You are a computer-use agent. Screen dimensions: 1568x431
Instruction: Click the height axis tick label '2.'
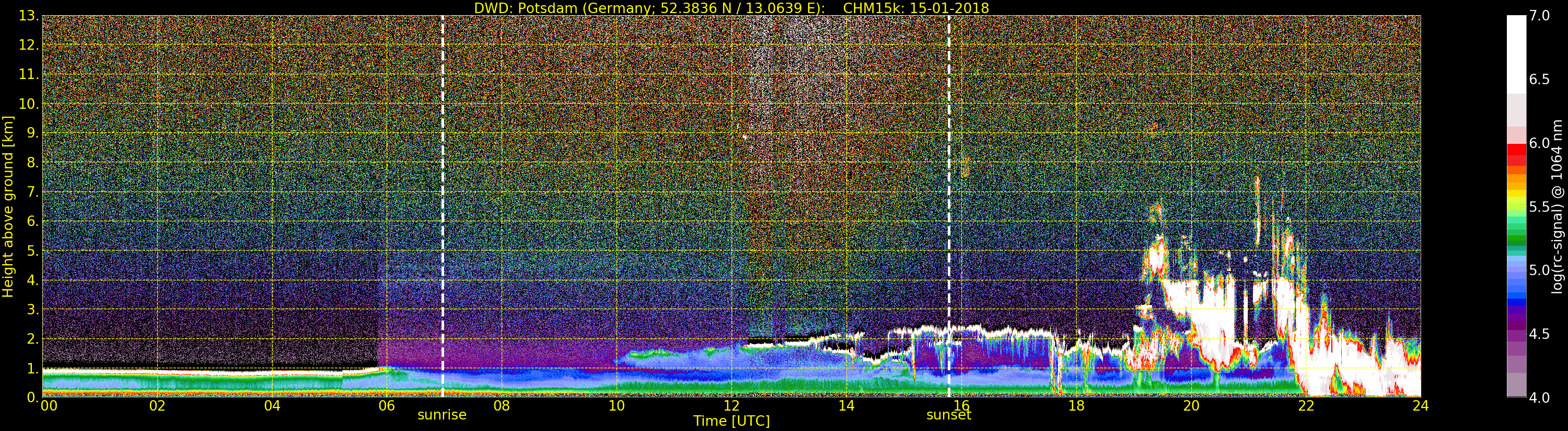(x=33, y=338)
